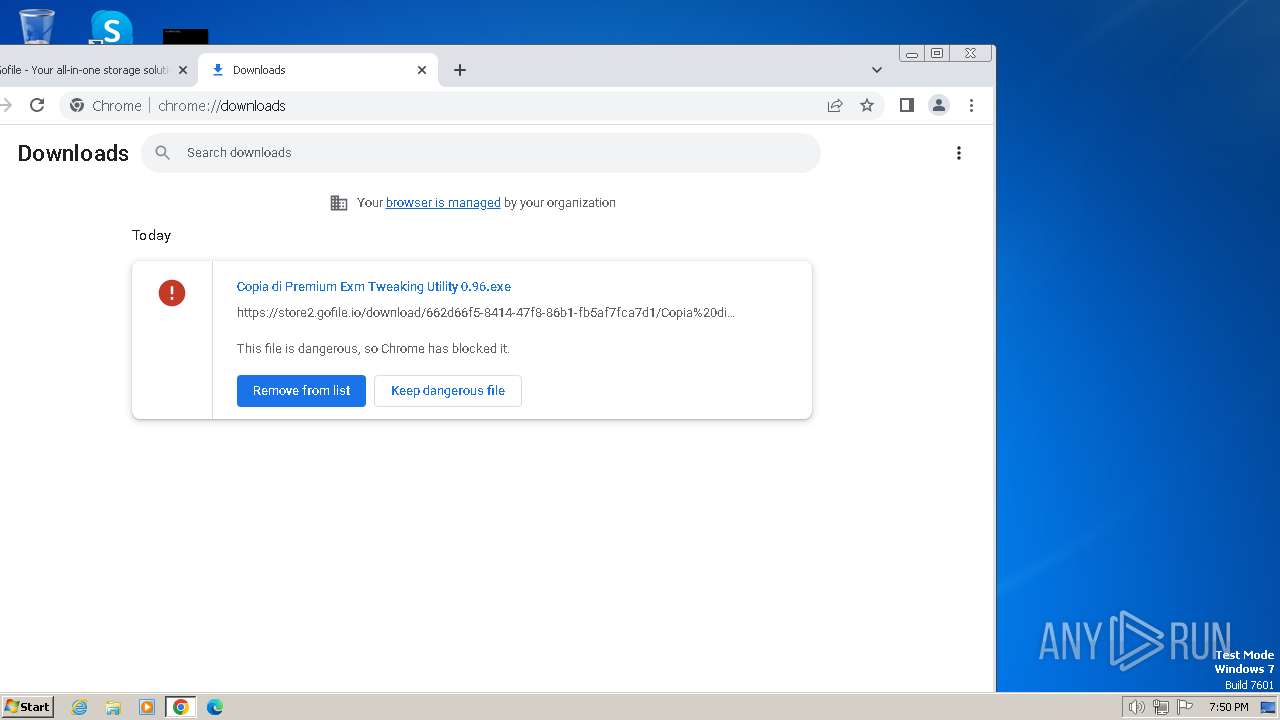This screenshot has width=1280, height=720.
Task: Open the profile avatar icon
Action: click(939, 105)
